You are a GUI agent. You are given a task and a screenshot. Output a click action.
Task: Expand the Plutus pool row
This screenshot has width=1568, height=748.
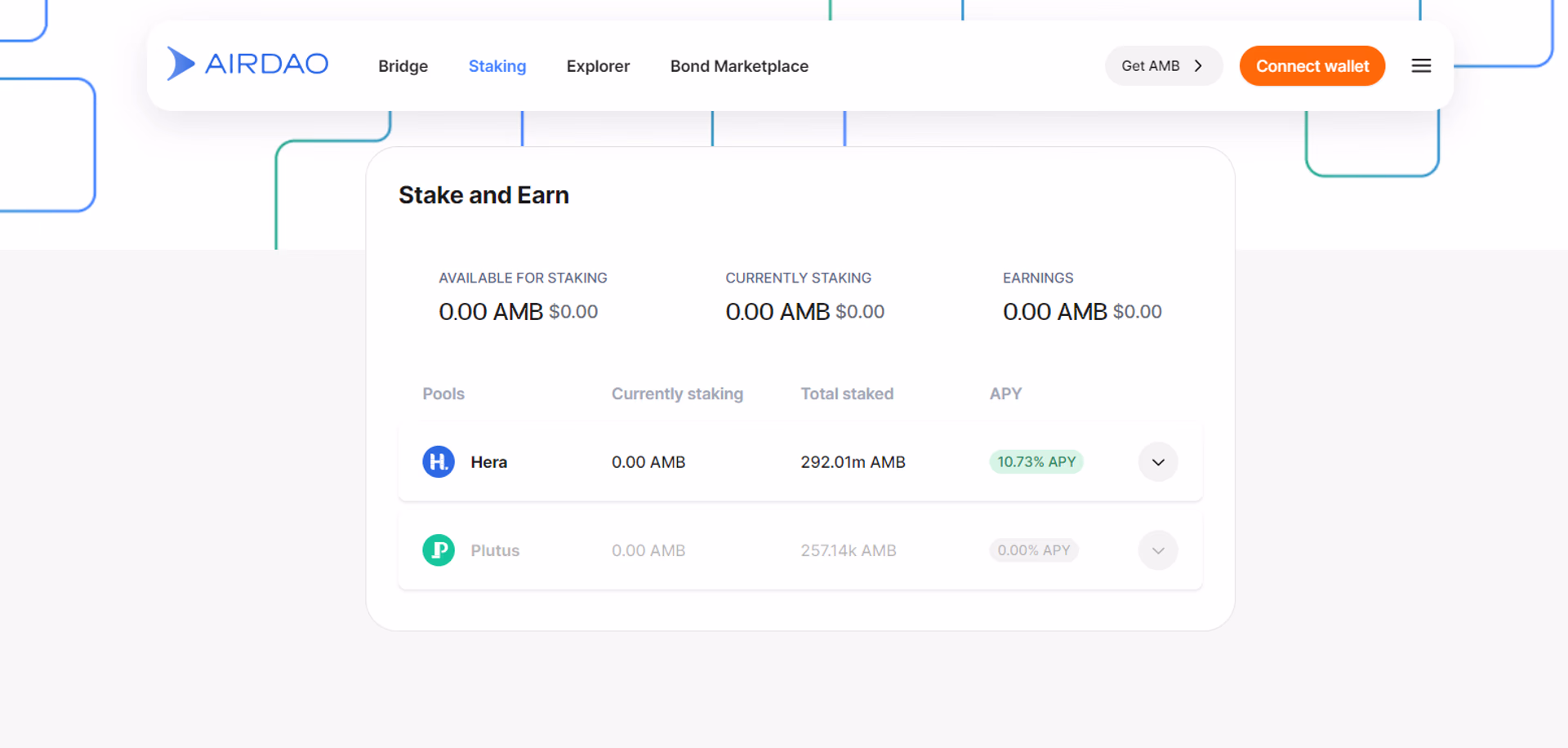click(1158, 550)
